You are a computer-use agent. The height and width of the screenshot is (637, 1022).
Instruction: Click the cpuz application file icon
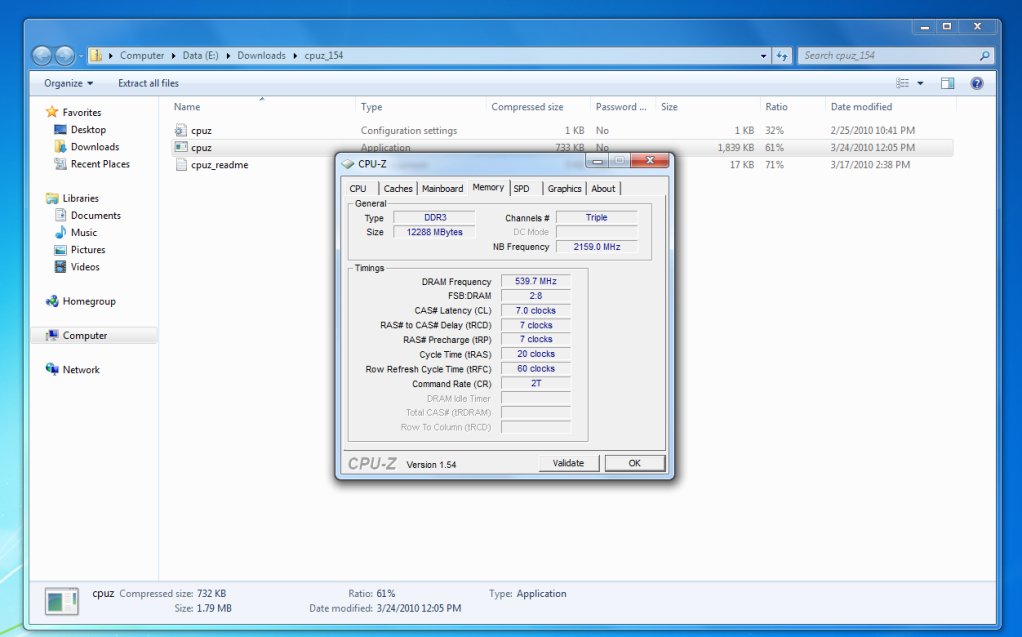181,147
